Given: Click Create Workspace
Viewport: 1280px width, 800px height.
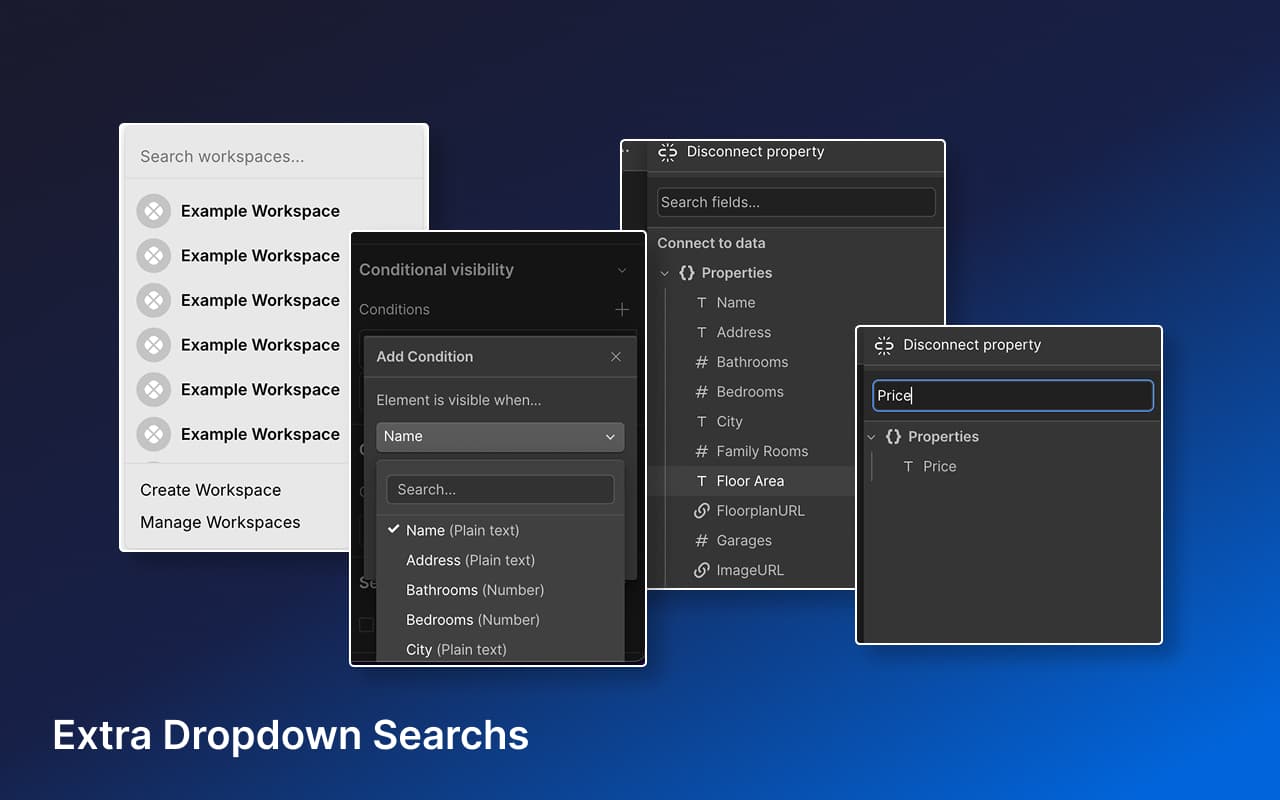Looking at the screenshot, I should pyautogui.click(x=210, y=490).
